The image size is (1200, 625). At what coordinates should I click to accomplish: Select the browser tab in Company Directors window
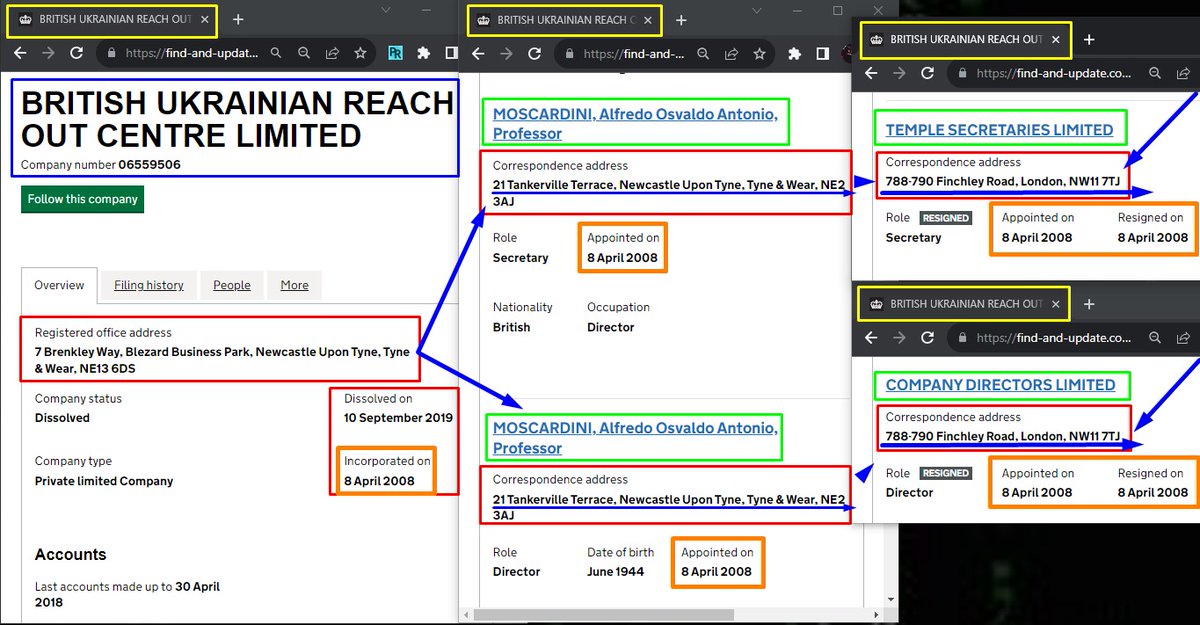[963, 304]
